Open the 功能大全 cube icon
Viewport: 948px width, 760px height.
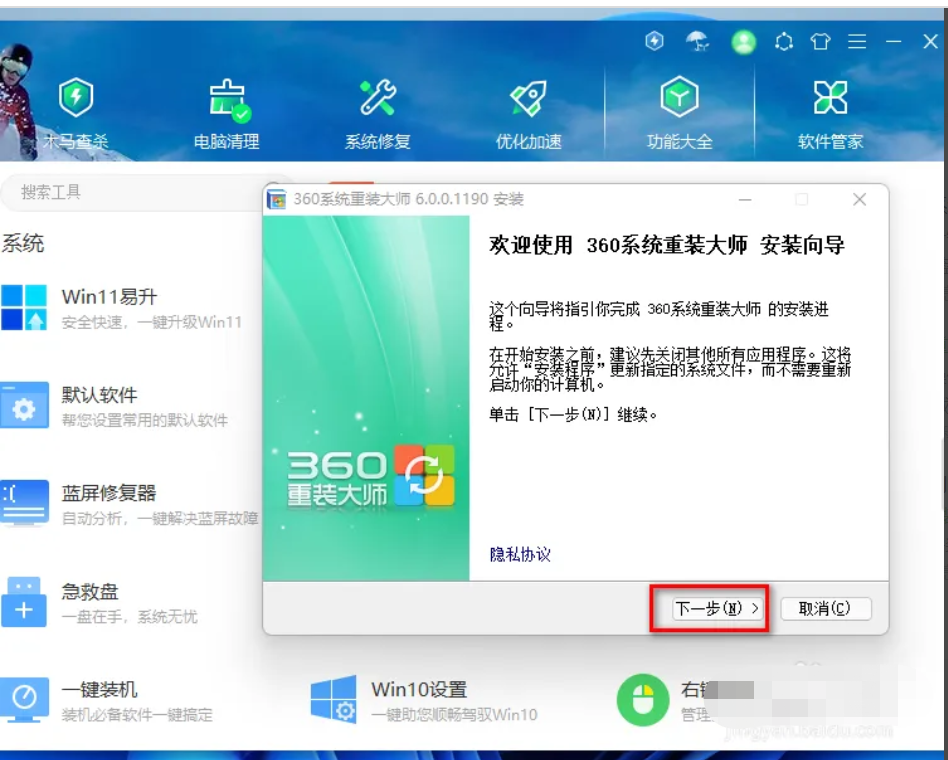[680, 97]
